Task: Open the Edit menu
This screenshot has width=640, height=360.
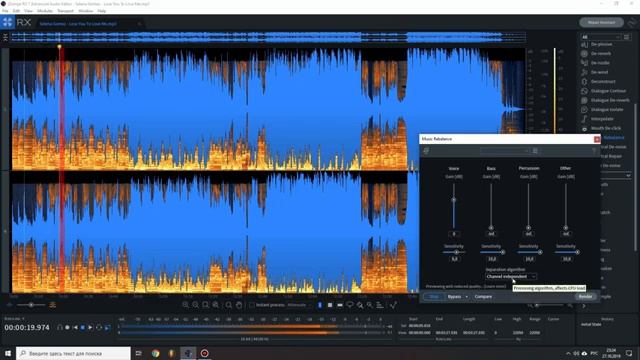Action: tap(16, 11)
